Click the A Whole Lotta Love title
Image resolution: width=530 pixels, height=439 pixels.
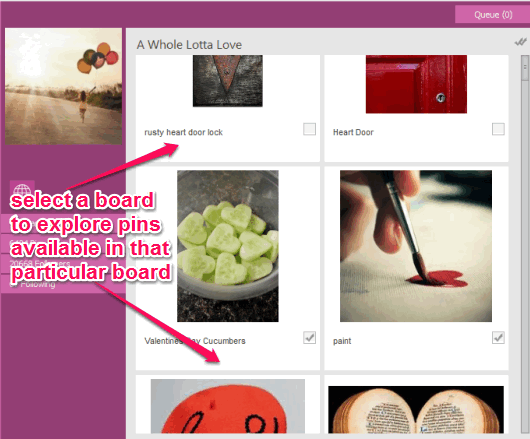[x=189, y=45]
